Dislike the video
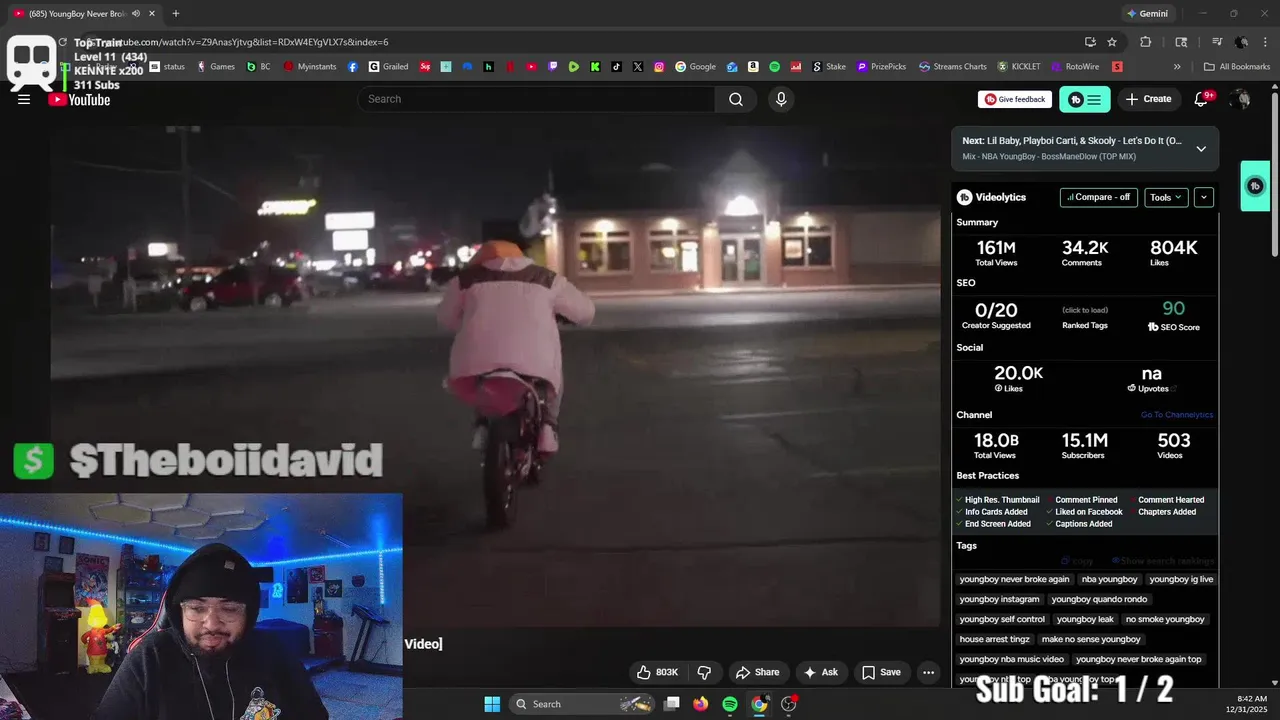Image resolution: width=1280 pixels, height=720 pixels. click(704, 672)
